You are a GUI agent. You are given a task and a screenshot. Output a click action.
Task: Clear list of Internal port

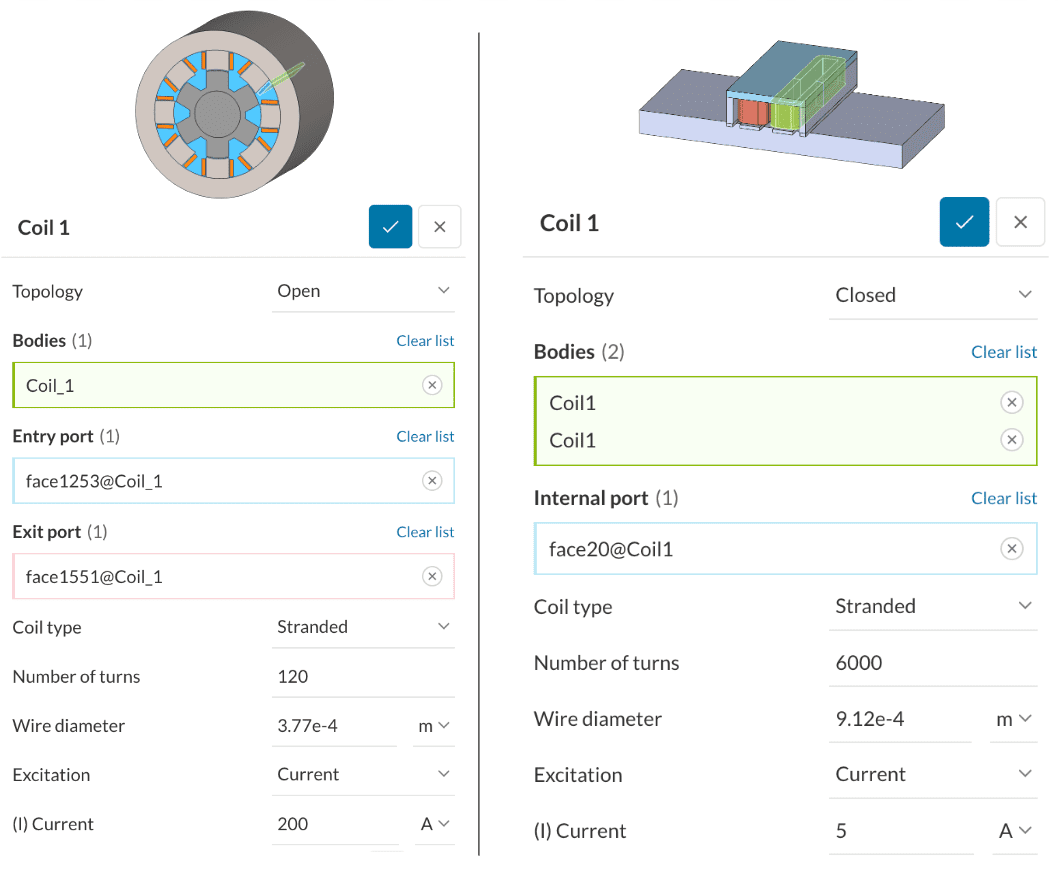pyautogui.click(x=1004, y=498)
